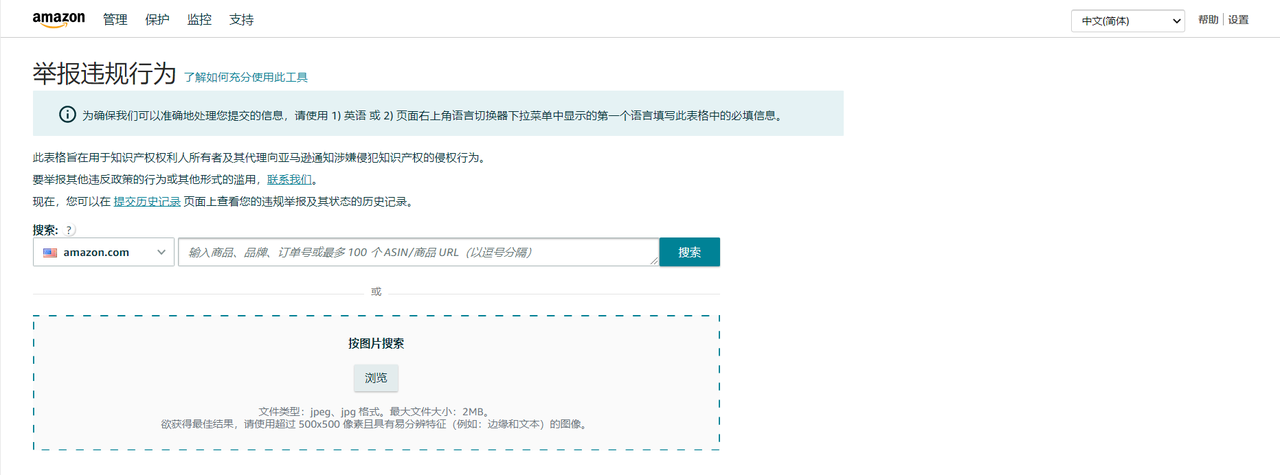Open the 帮助 link
Screen dimensions: 1280x475
coord(1208,20)
